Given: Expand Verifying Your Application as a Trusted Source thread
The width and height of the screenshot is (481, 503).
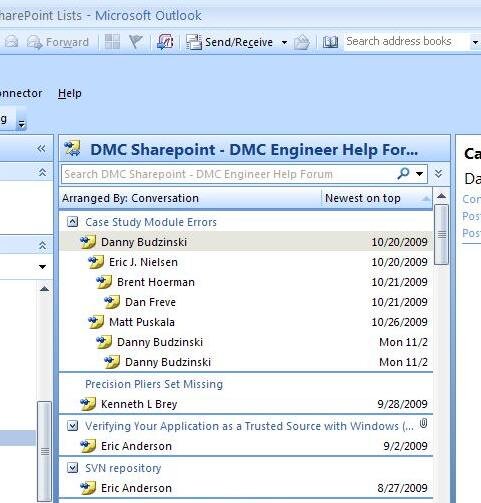Looking at the screenshot, I should point(73,426).
